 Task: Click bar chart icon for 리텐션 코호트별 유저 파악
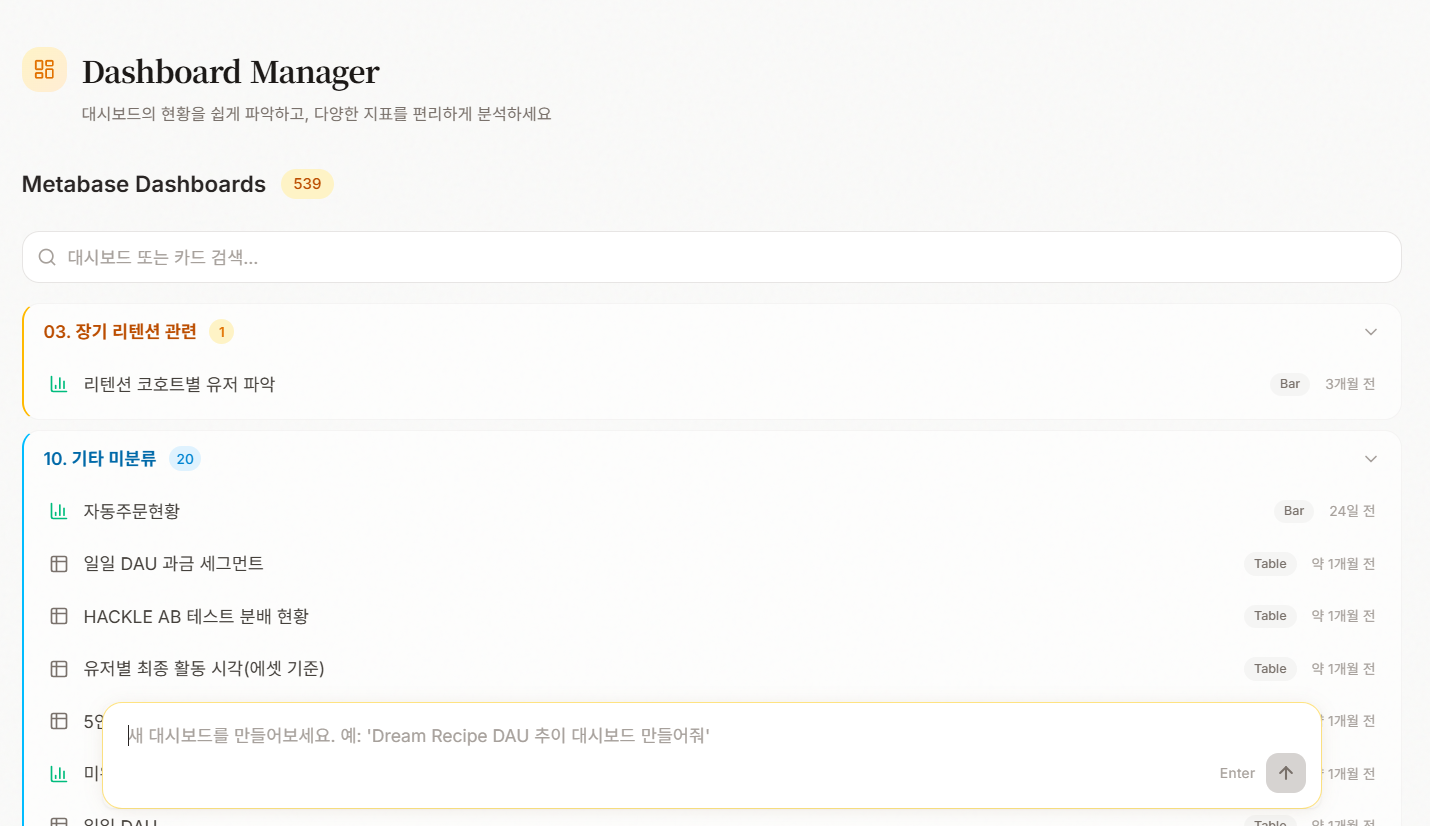pyautogui.click(x=59, y=384)
